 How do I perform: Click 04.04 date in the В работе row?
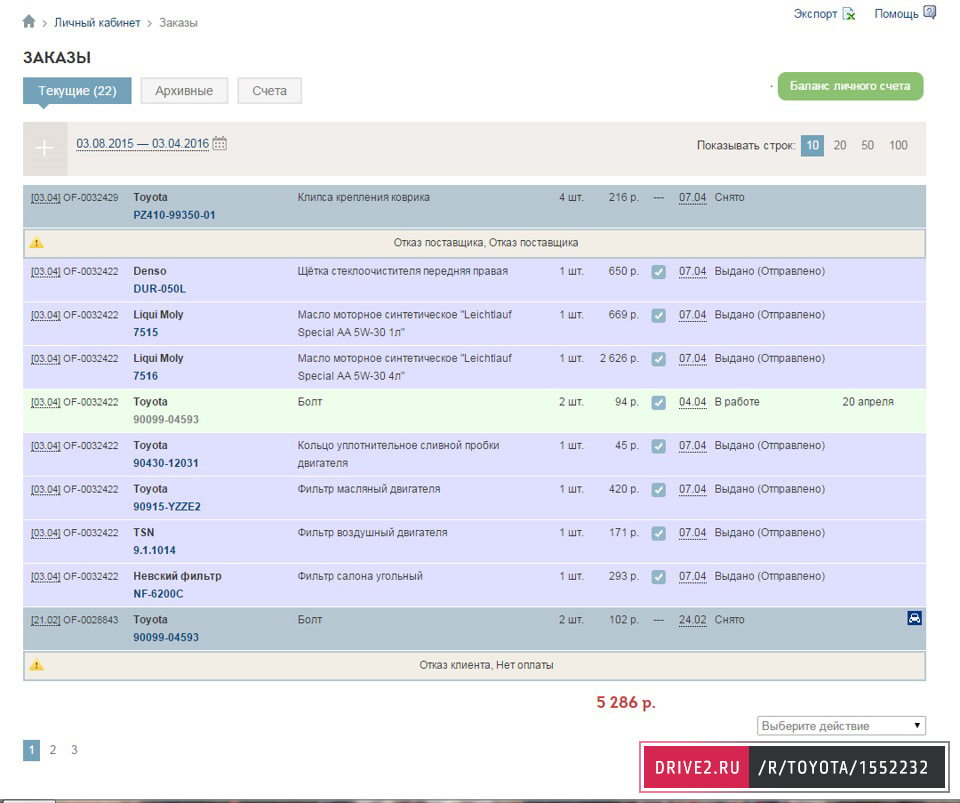(x=692, y=402)
